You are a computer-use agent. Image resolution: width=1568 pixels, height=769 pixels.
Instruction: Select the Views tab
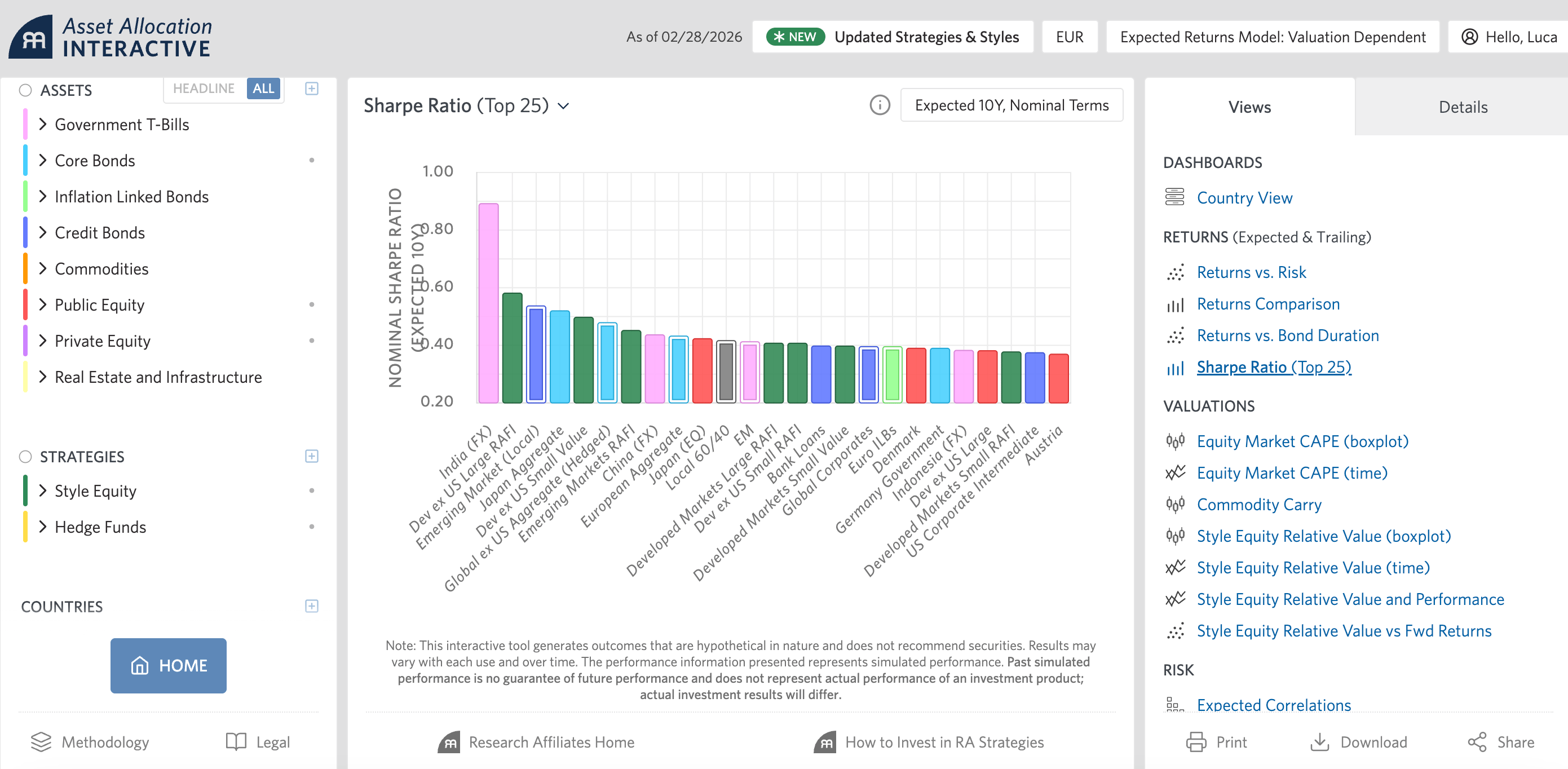(x=1249, y=107)
